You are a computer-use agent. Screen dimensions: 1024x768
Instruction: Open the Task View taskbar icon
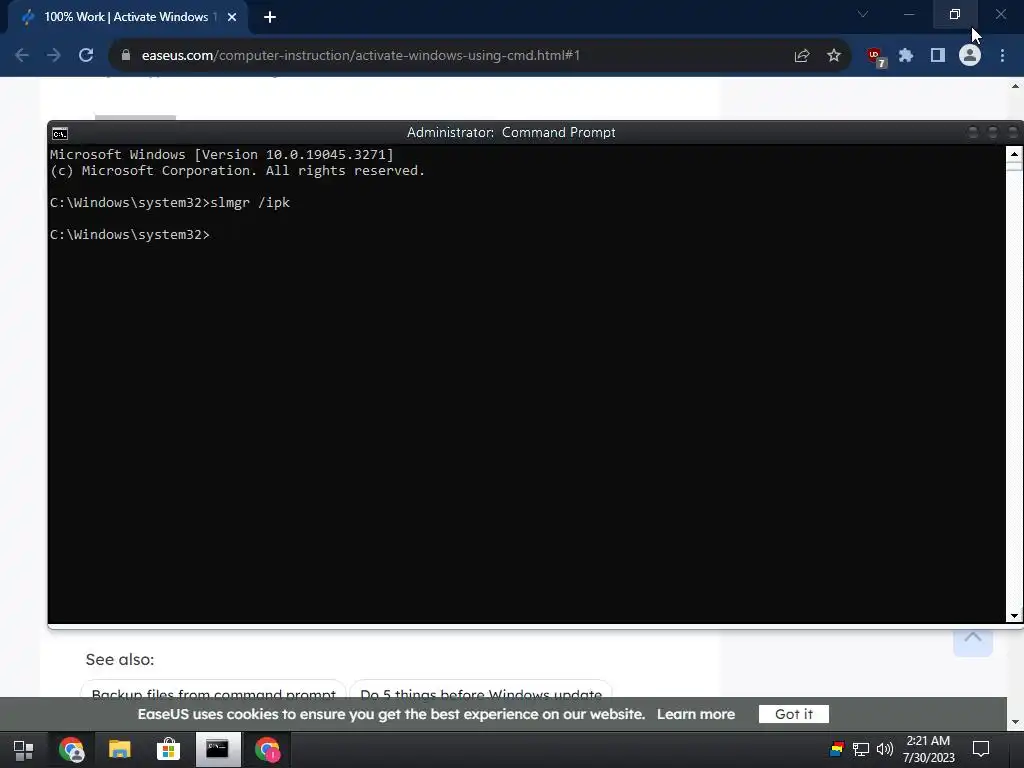[x=24, y=749]
